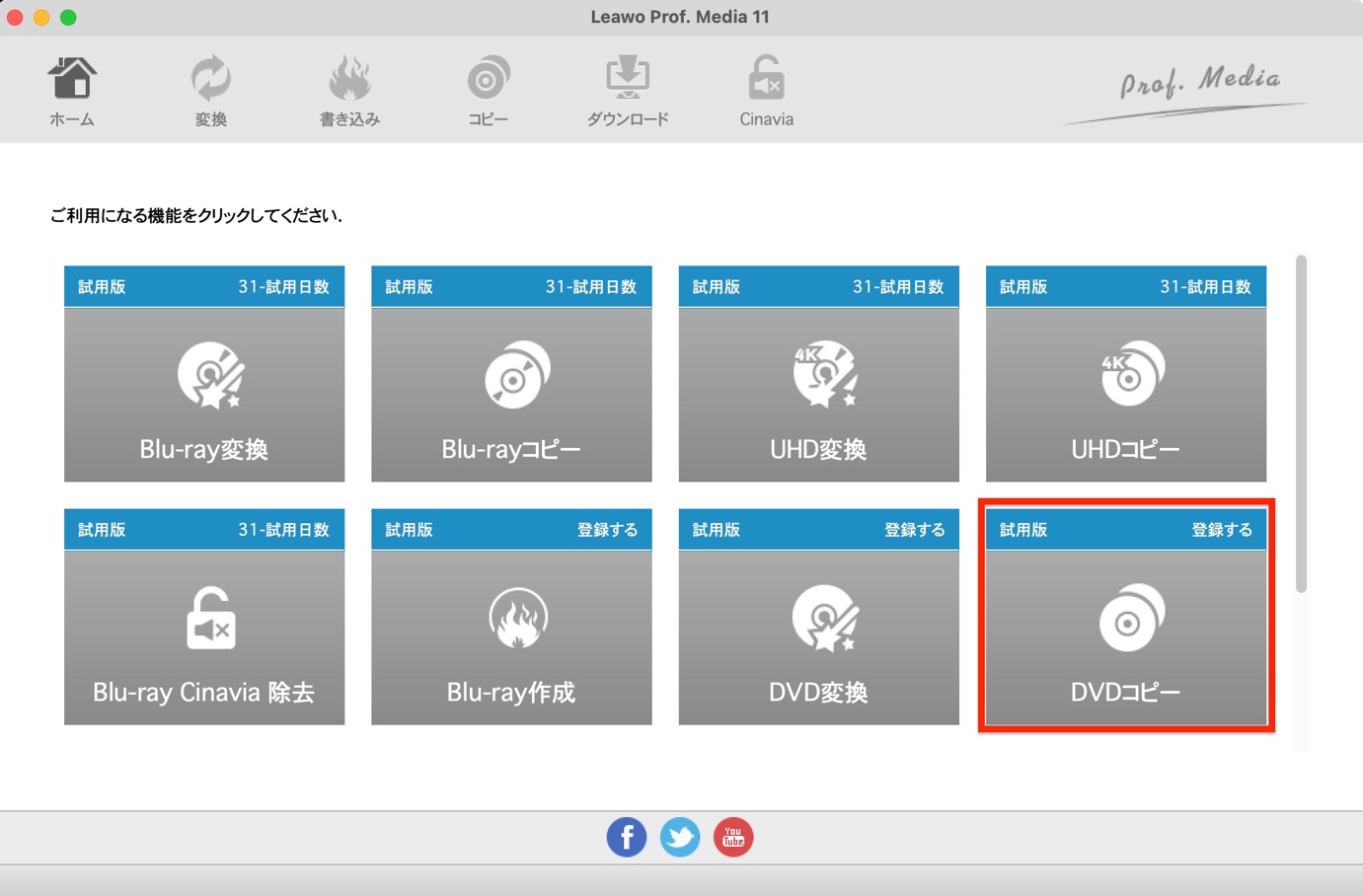The image size is (1363, 896).
Task: Click 試用版 on the Blu-ray変換 tile
Action: (102, 287)
